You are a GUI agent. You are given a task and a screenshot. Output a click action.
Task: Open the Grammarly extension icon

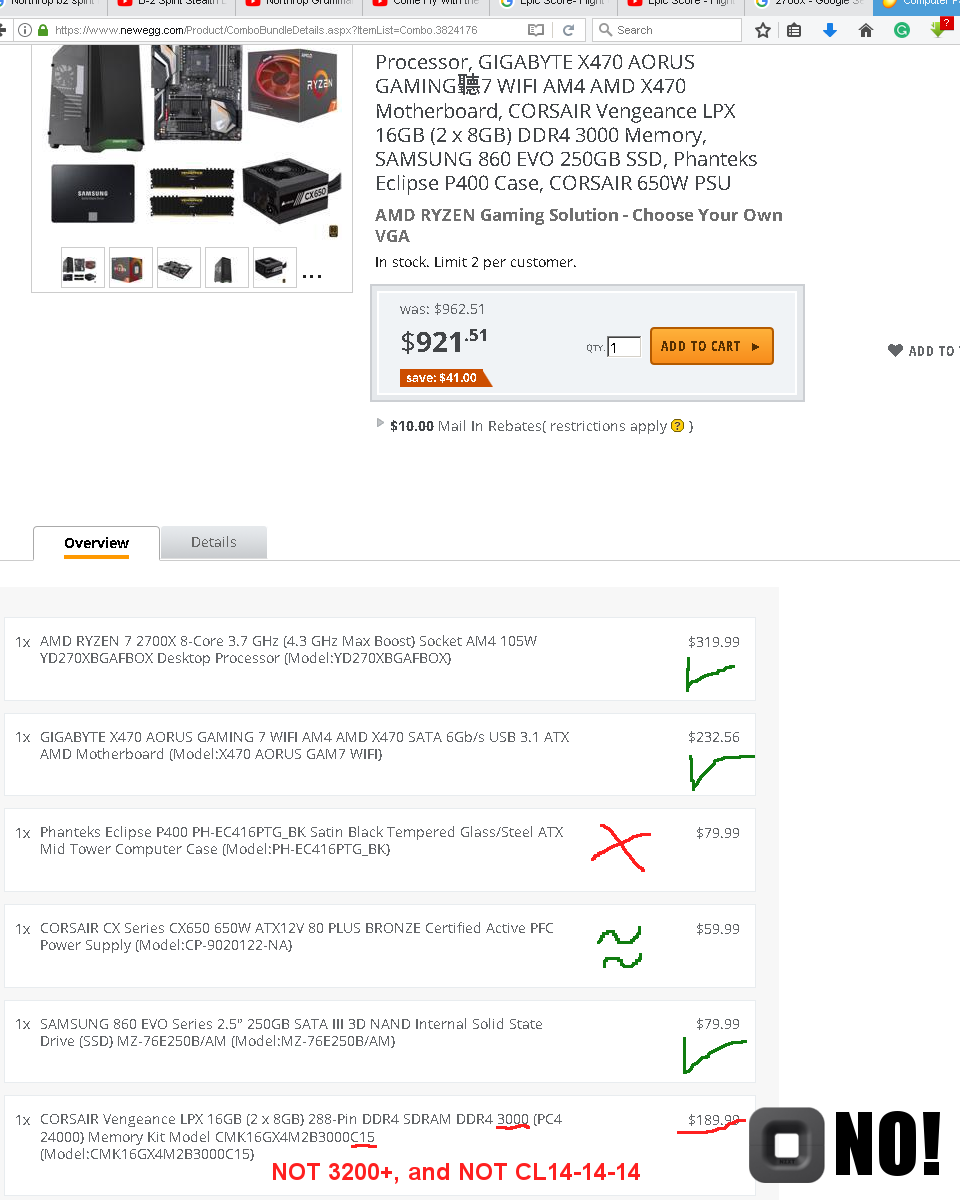[x=901, y=30]
